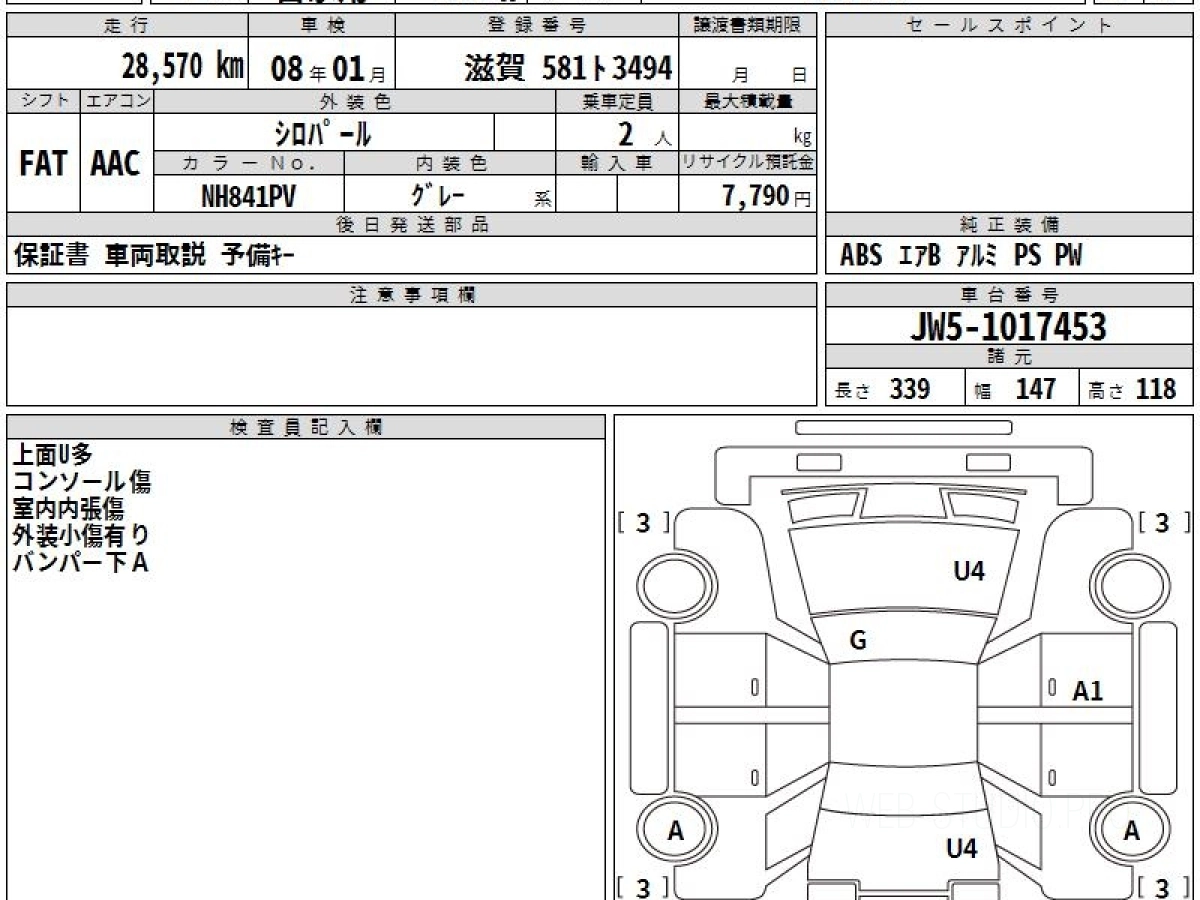Click the A1 mark beside the door
This screenshot has width=1200, height=900.
1088,690
